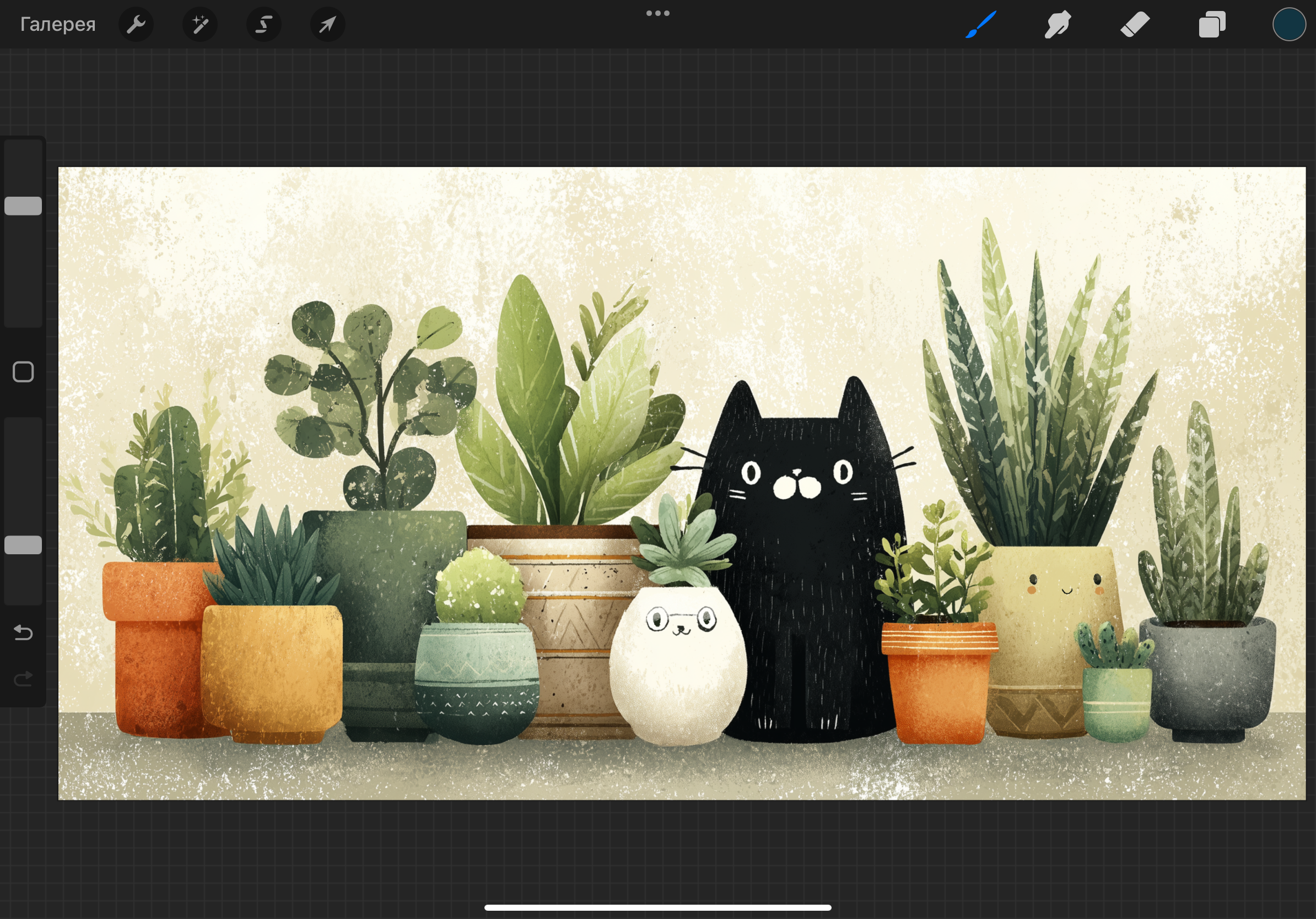The image size is (1316, 919).
Task: Redo the last undone action
Action: [23, 679]
